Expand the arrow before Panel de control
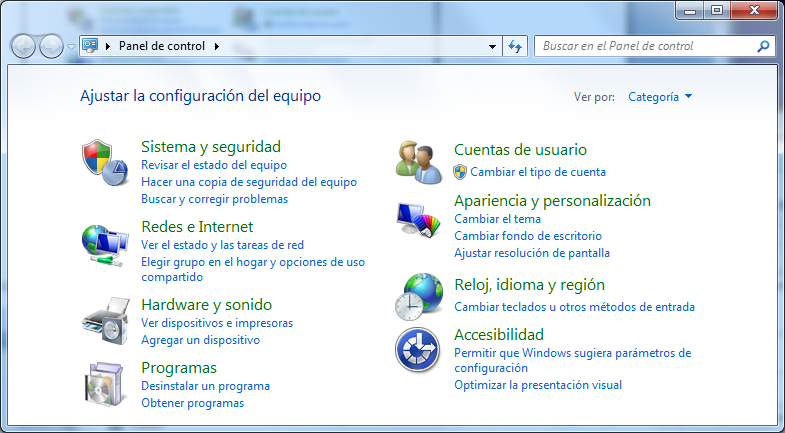 click(108, 46)
